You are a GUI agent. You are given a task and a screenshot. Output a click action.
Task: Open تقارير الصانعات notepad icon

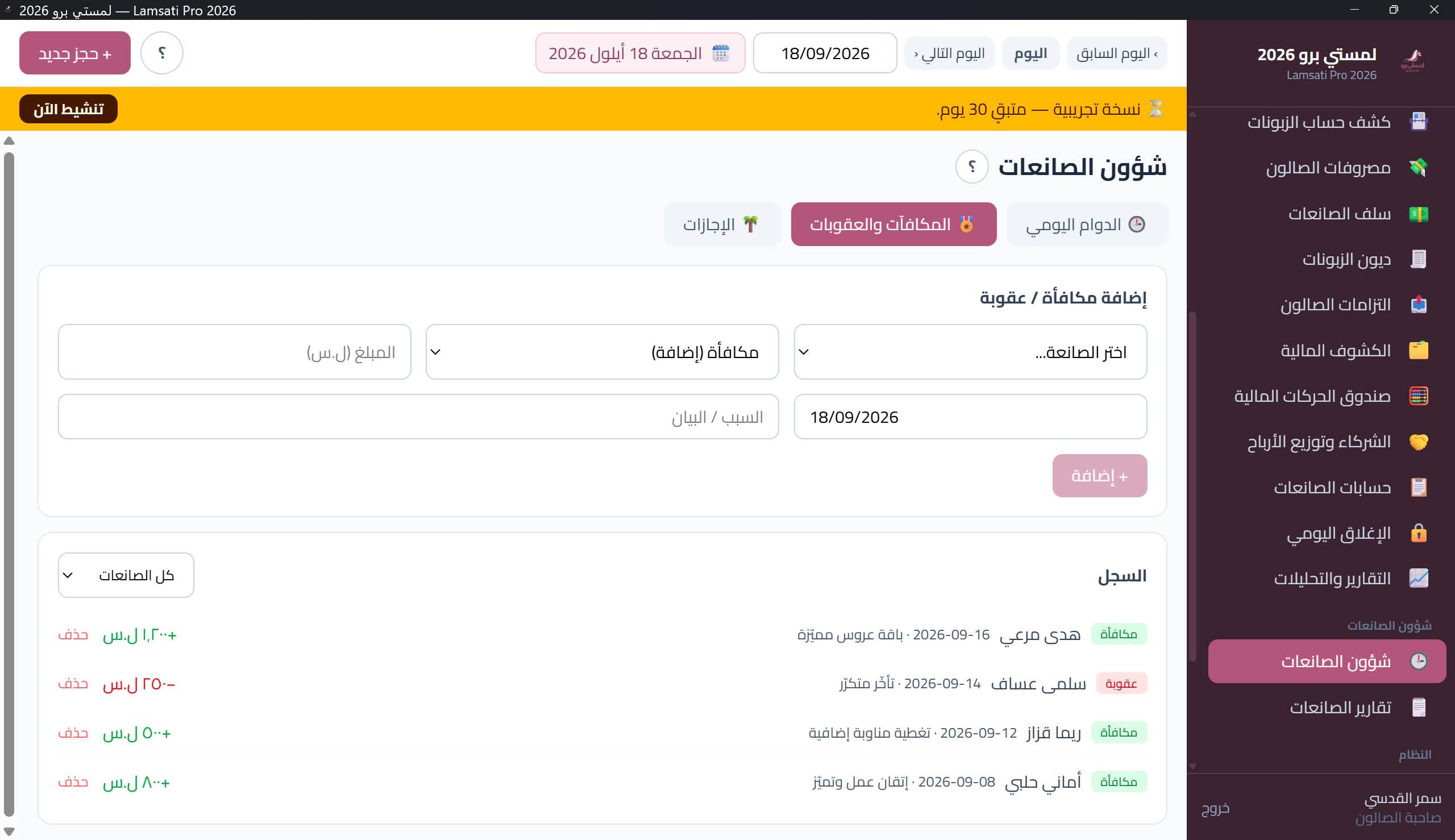pyautogui.click(x=1418, y=708)
